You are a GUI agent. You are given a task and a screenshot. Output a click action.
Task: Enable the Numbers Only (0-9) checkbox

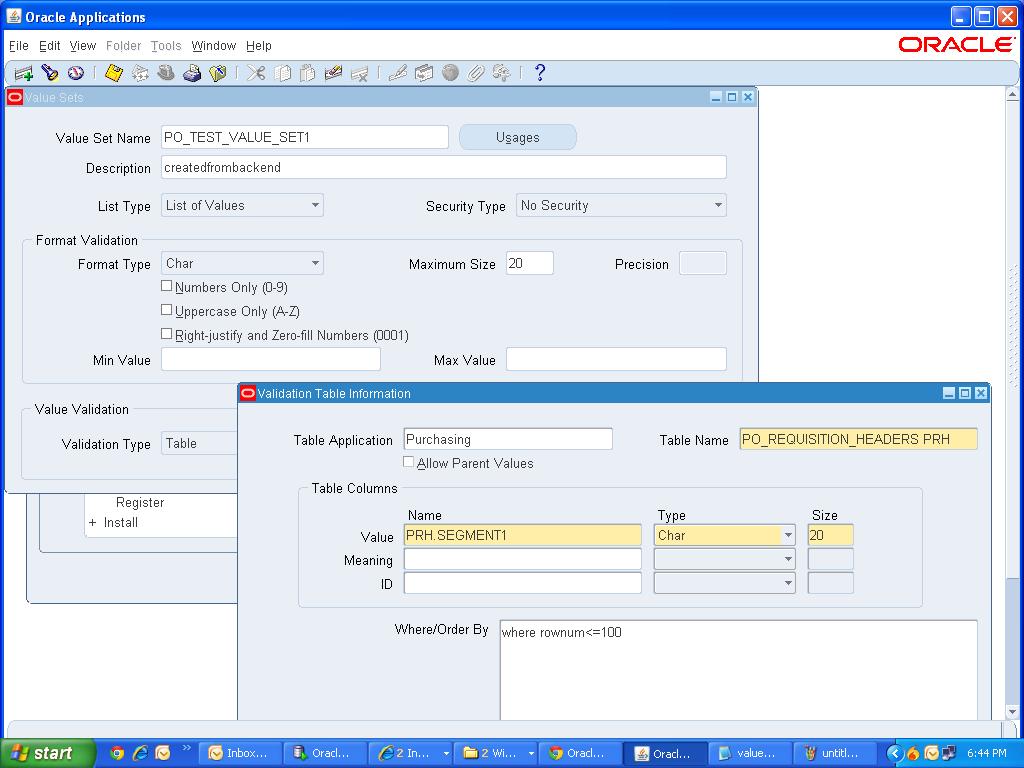tap(167, 285)
